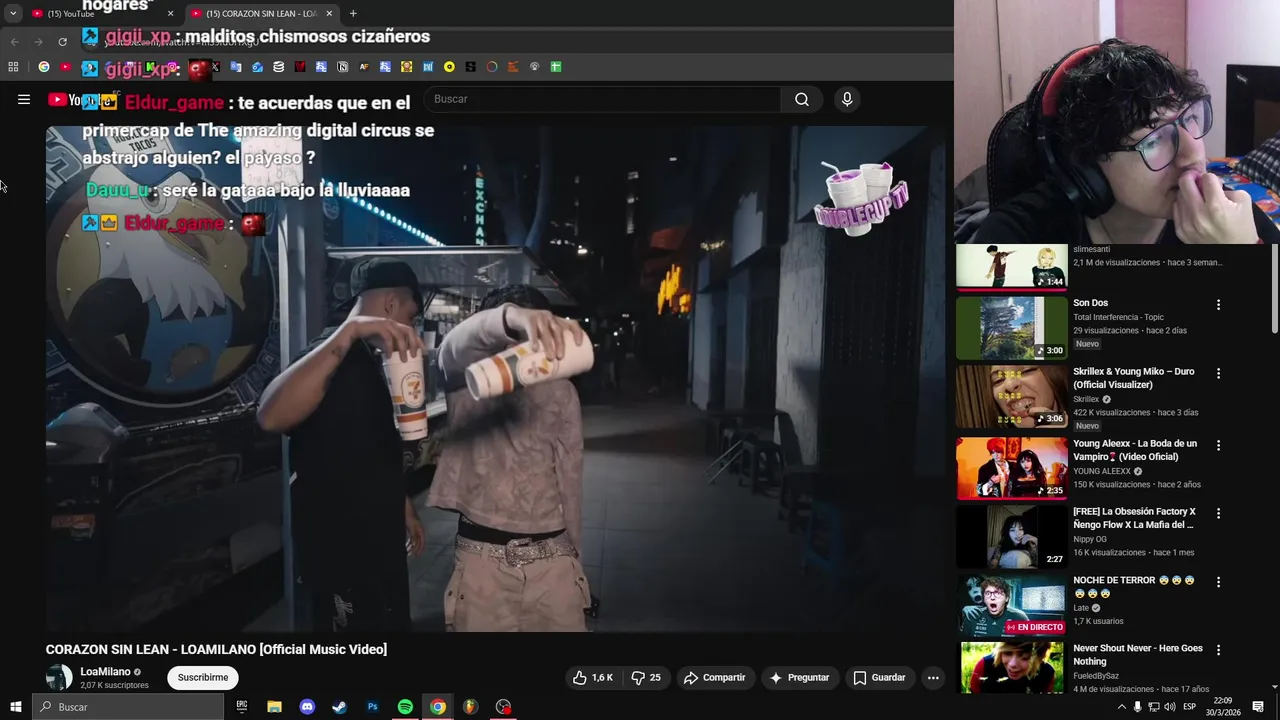The height and width of the screenshot is (720, 1280).
Task: Open options for Son Dos video
Action: tap(1218, 305)
